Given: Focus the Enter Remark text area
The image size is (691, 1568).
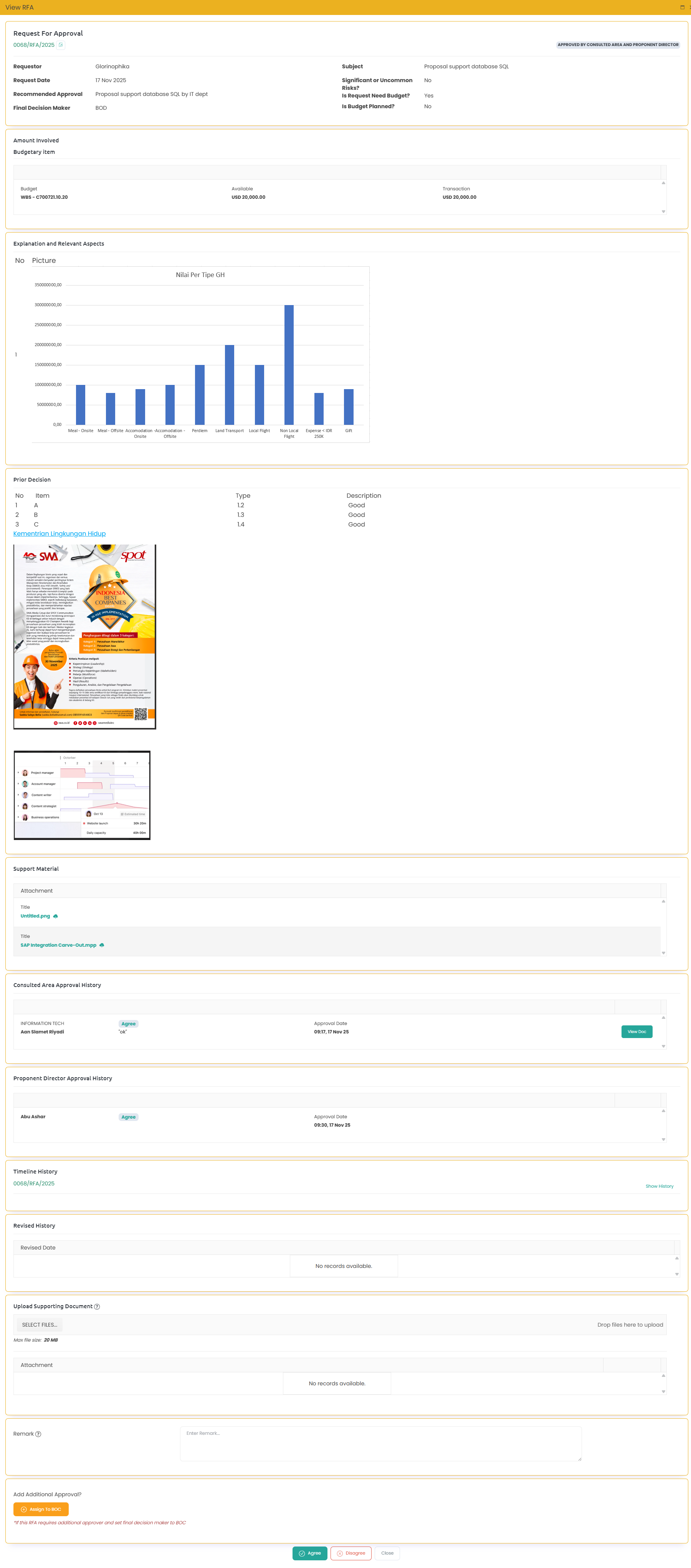Looking at the screenshot, I should point(380,1443).
